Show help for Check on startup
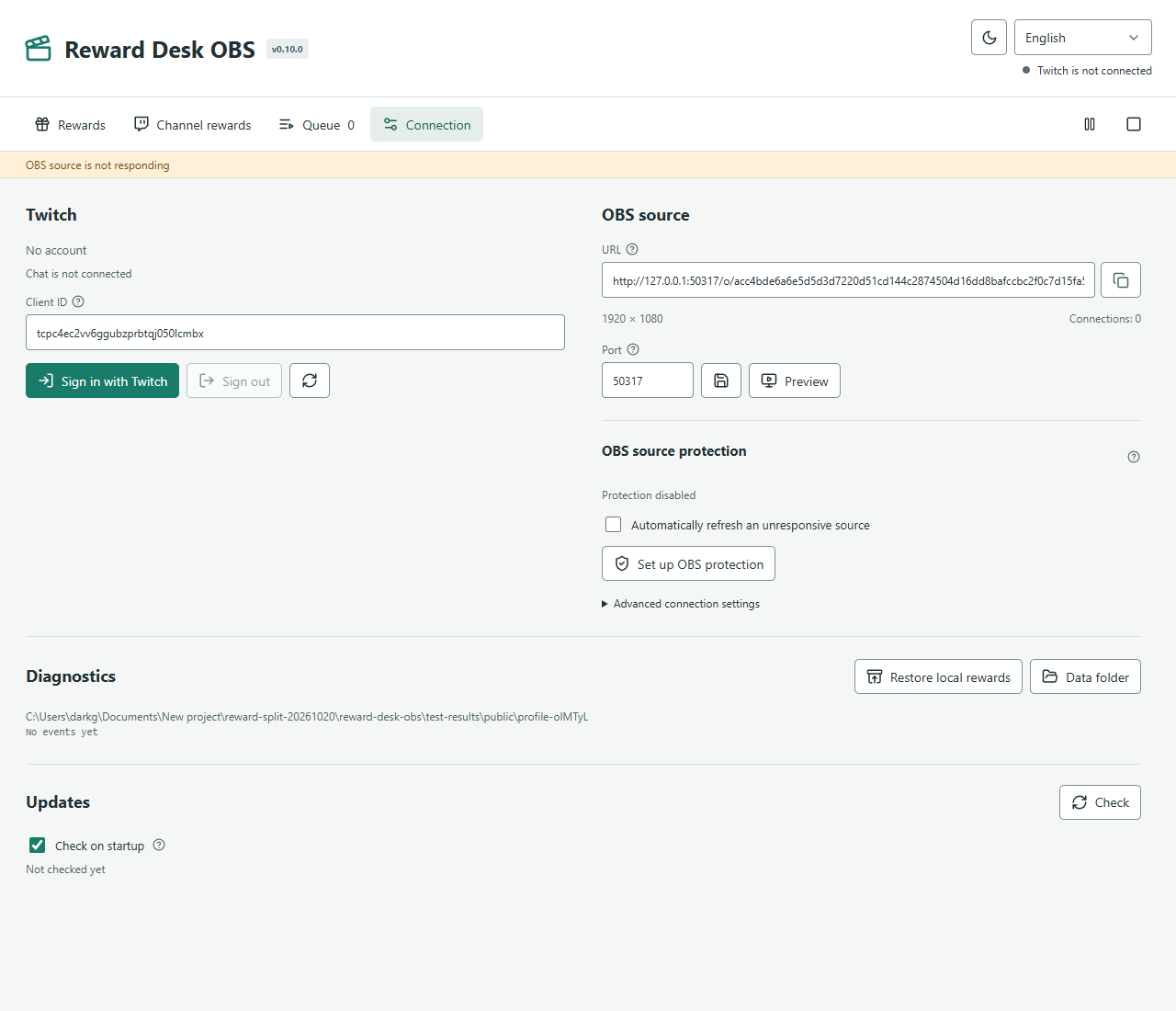This screenshot has width=1176, height=1011. coord(159,845)
